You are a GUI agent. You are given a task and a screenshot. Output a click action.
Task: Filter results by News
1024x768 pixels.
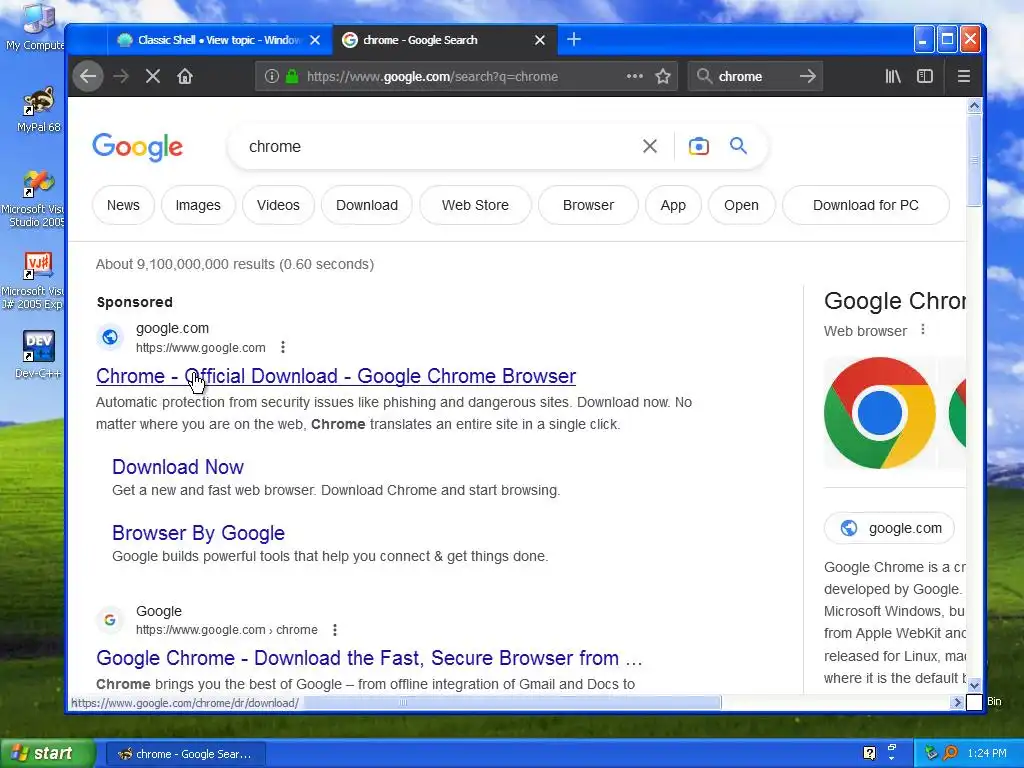[x=123, y=205]
